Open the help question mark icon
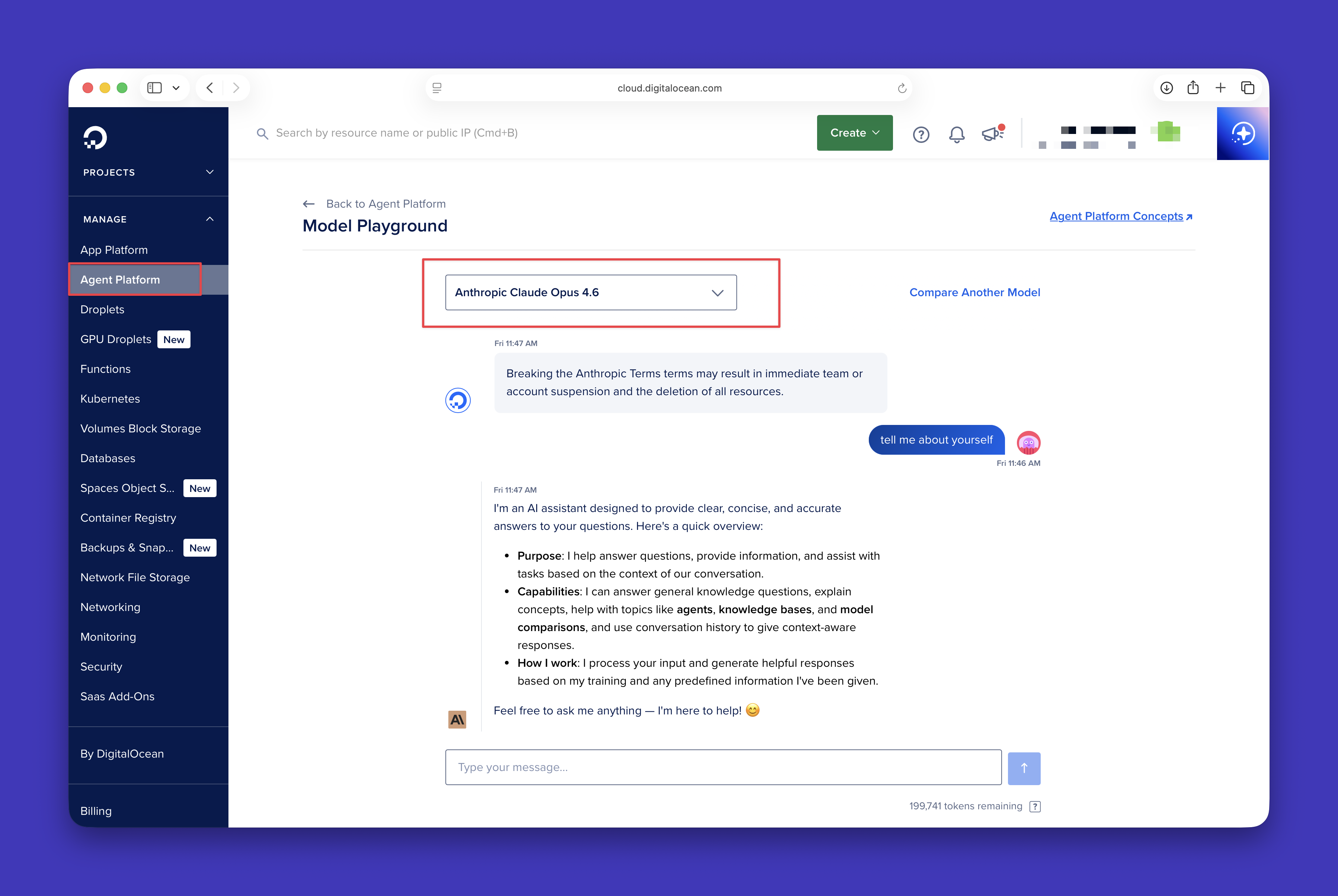 pos(921,134)
